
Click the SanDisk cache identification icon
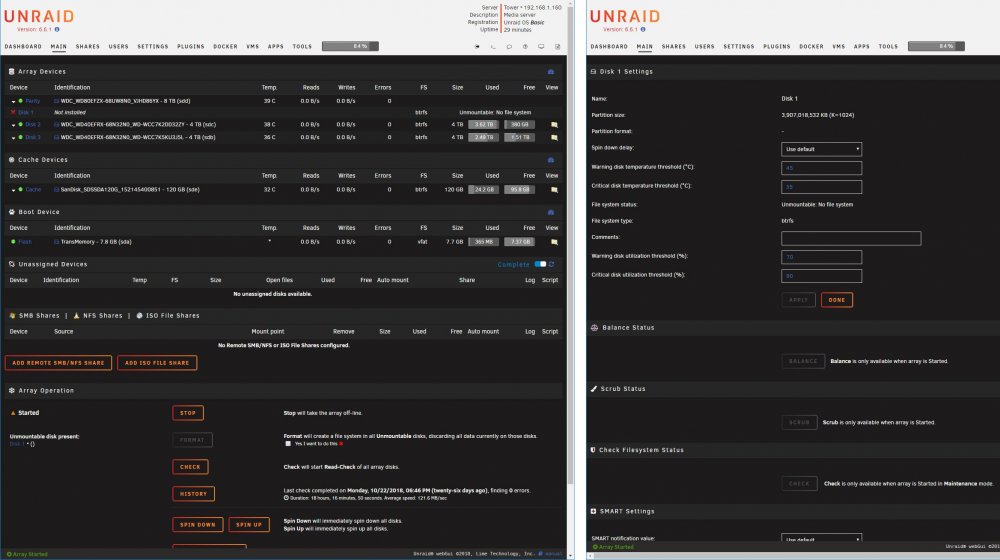57,189
